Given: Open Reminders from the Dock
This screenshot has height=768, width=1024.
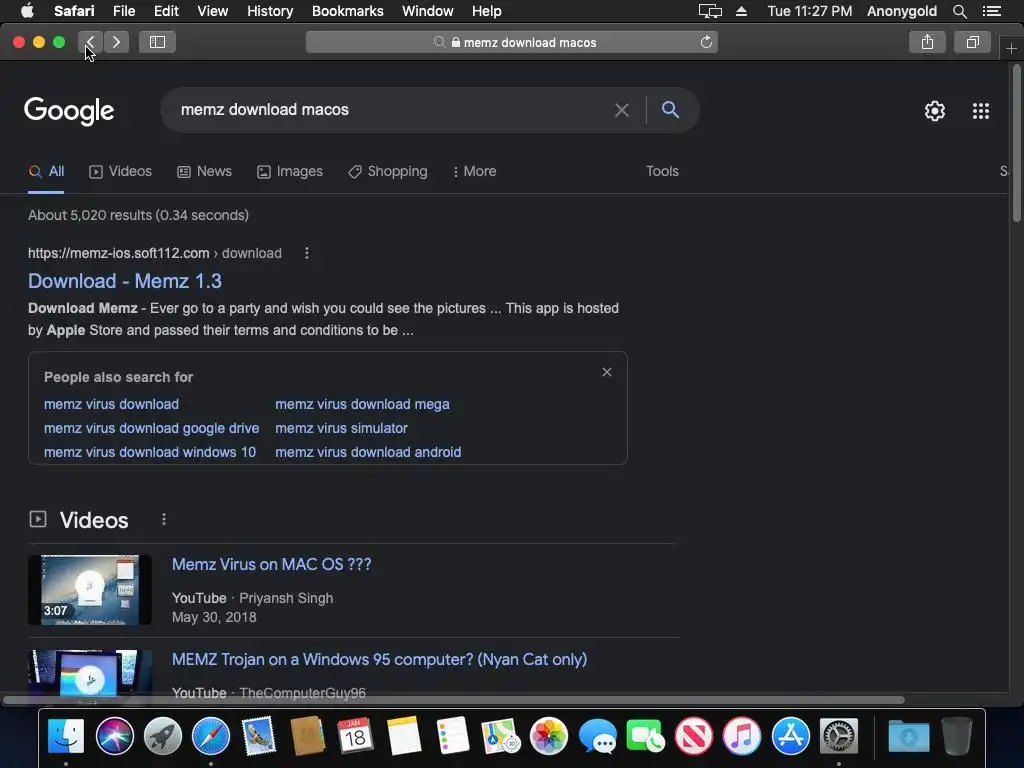Looking at the screenshot, I should 452,736.
